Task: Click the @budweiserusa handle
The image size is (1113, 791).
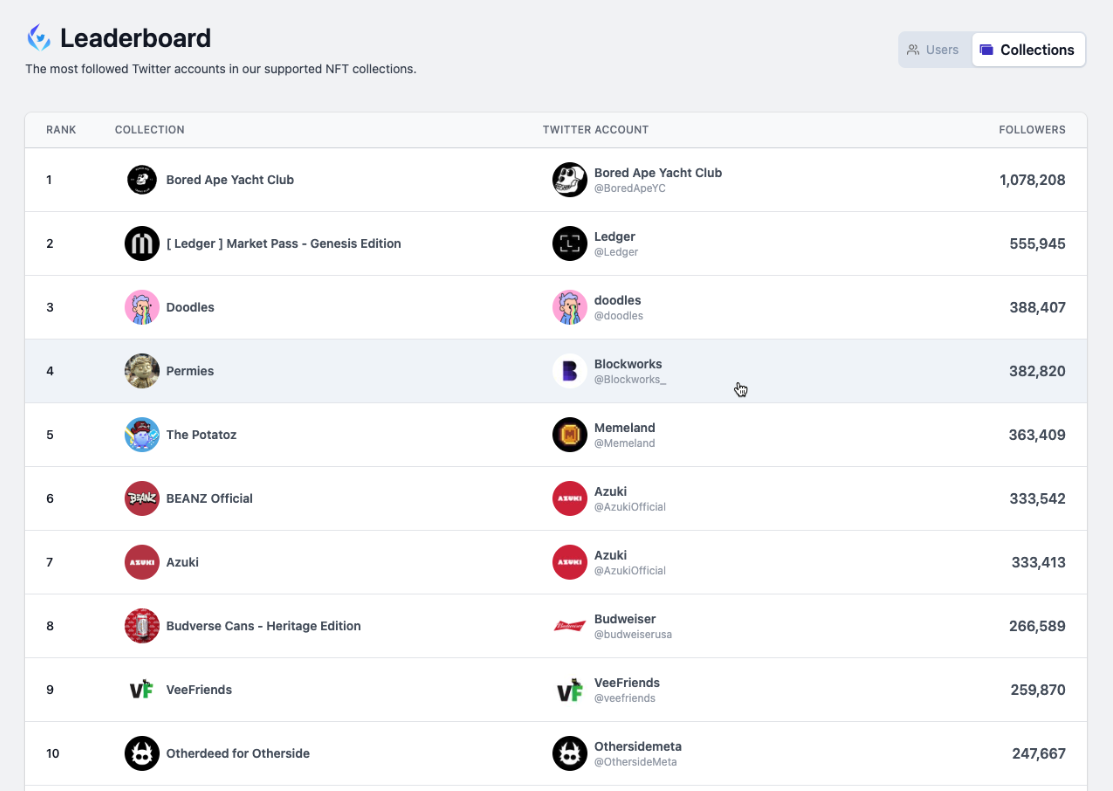Action: (x=633, y=634)
